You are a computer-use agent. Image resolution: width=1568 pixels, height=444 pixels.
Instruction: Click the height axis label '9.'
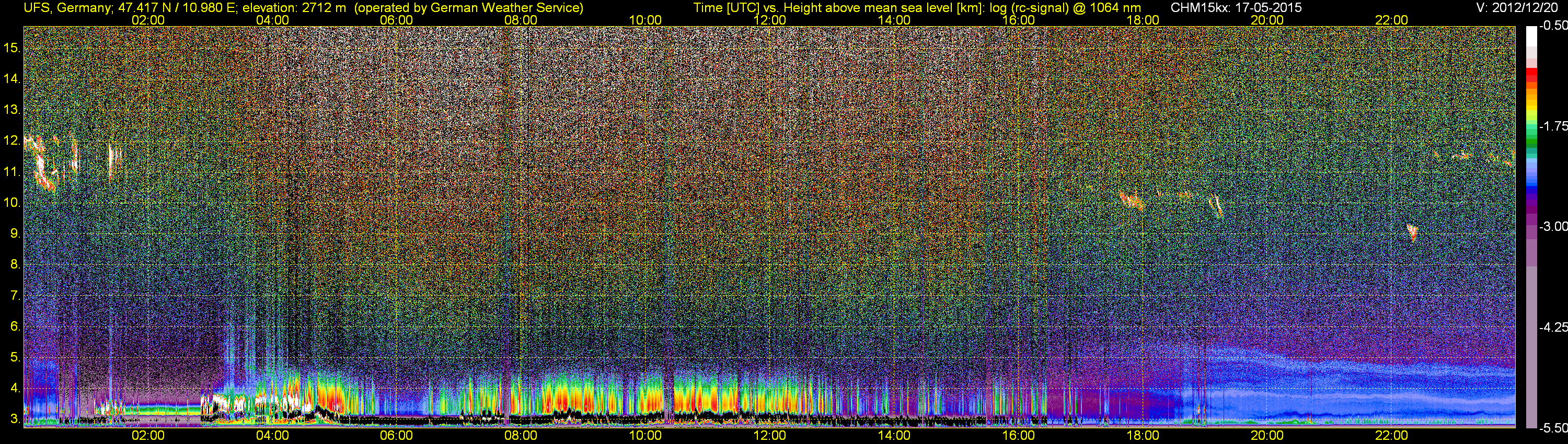15,233
